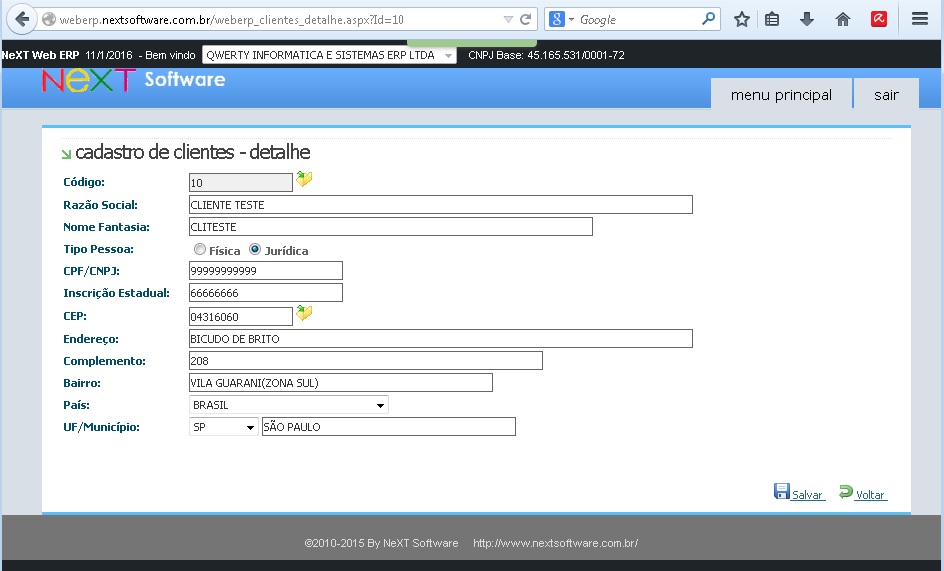944x571 pixels.
Task: Open the bookmarks list icon
Action: point(772,19)
